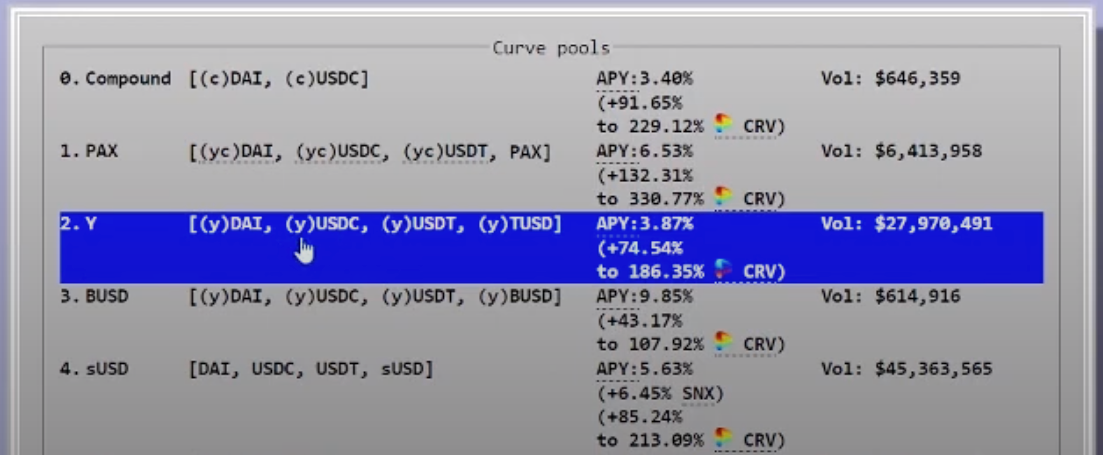This screenshot has width=1103, height=455.
Task: Click the CRV icon in the BUSD row
Action: pos(724,342)
